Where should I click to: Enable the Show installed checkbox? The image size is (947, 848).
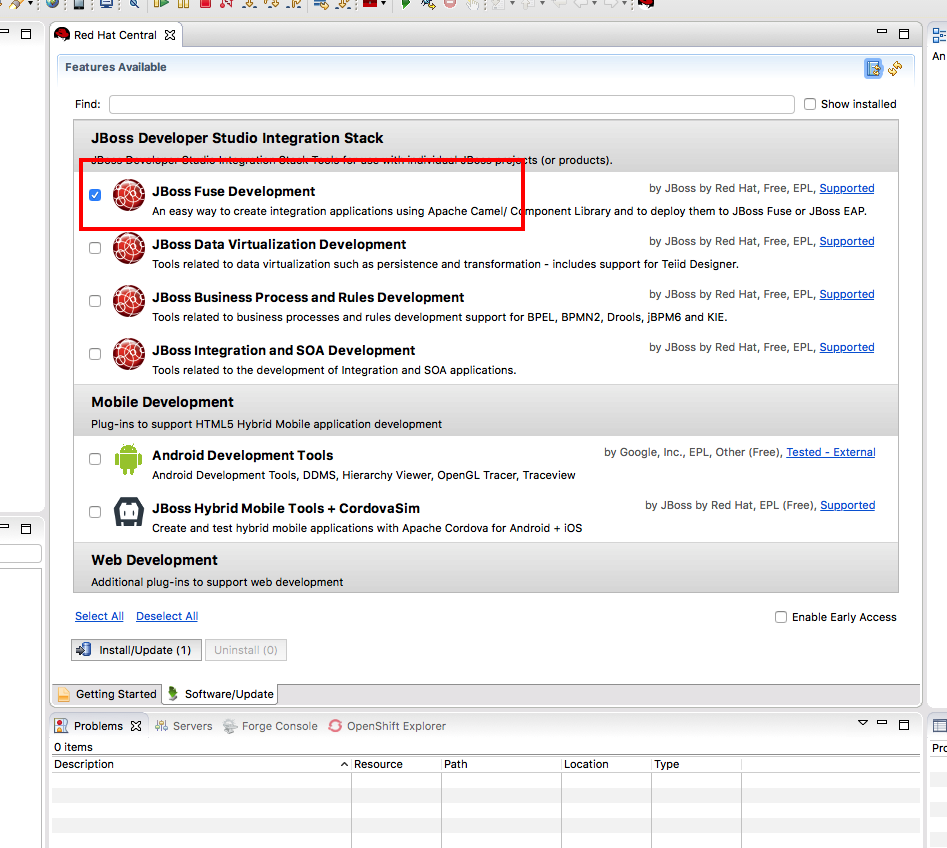click(x=810, y=104)
